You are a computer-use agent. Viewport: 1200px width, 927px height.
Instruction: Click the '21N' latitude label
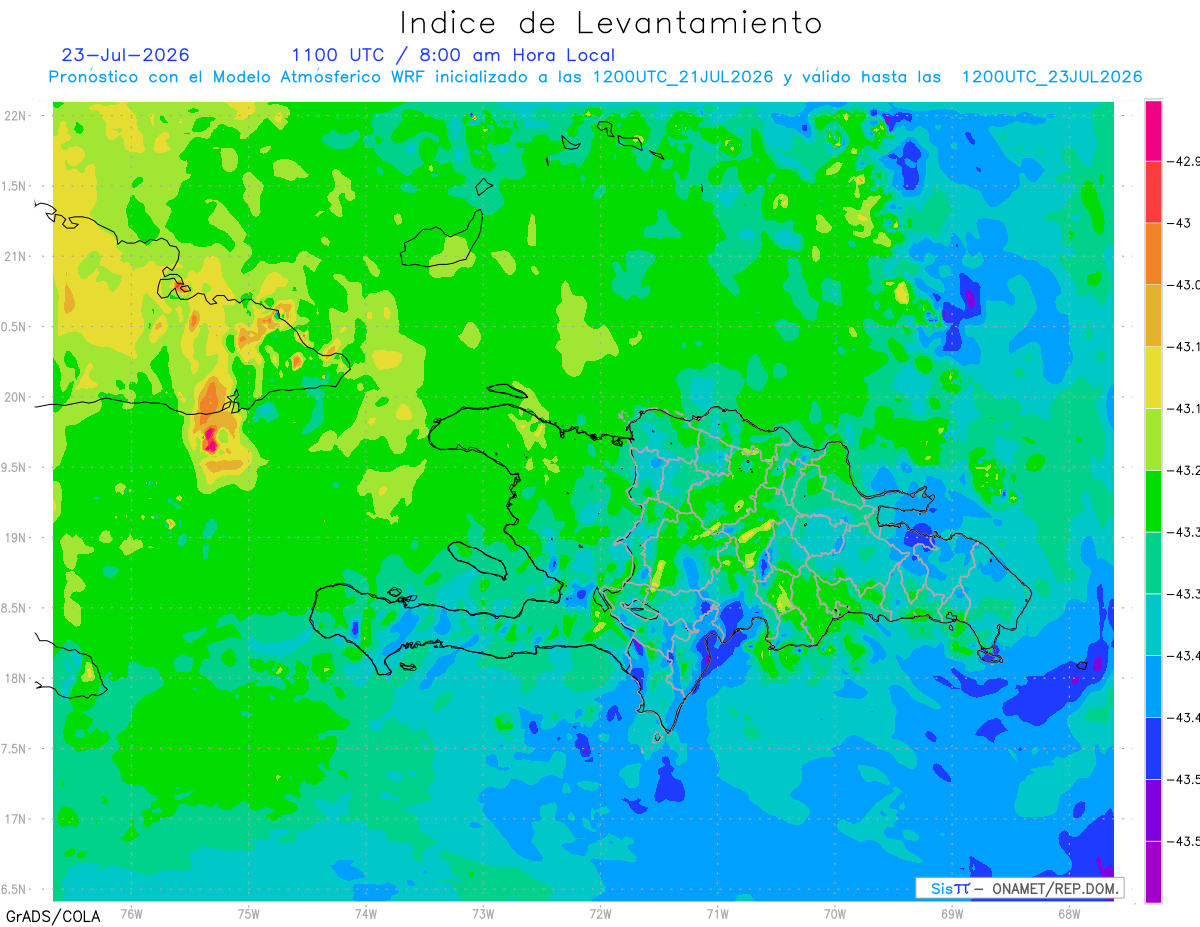tap(17, 257)
